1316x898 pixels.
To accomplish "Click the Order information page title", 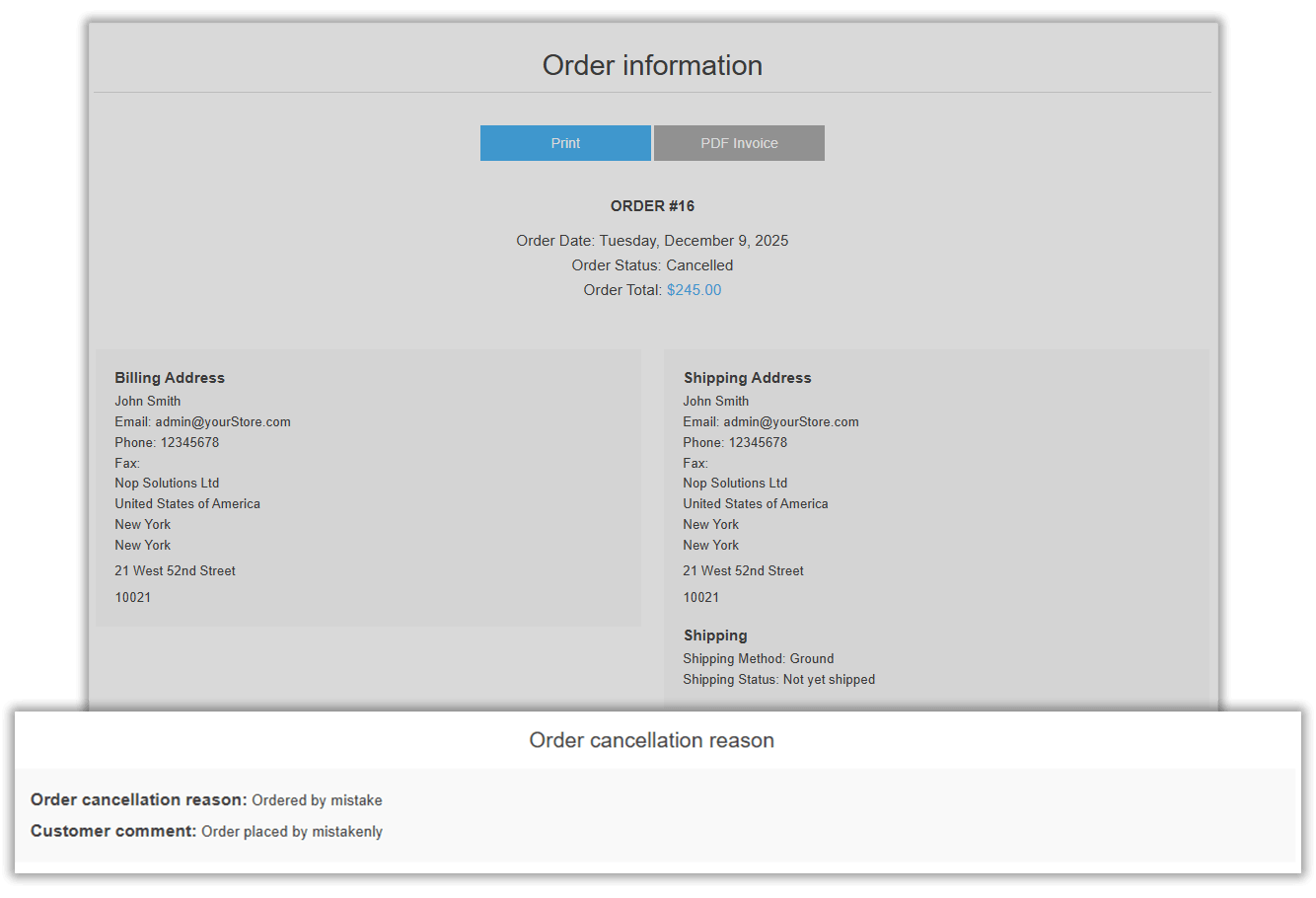I will (652, 65).
